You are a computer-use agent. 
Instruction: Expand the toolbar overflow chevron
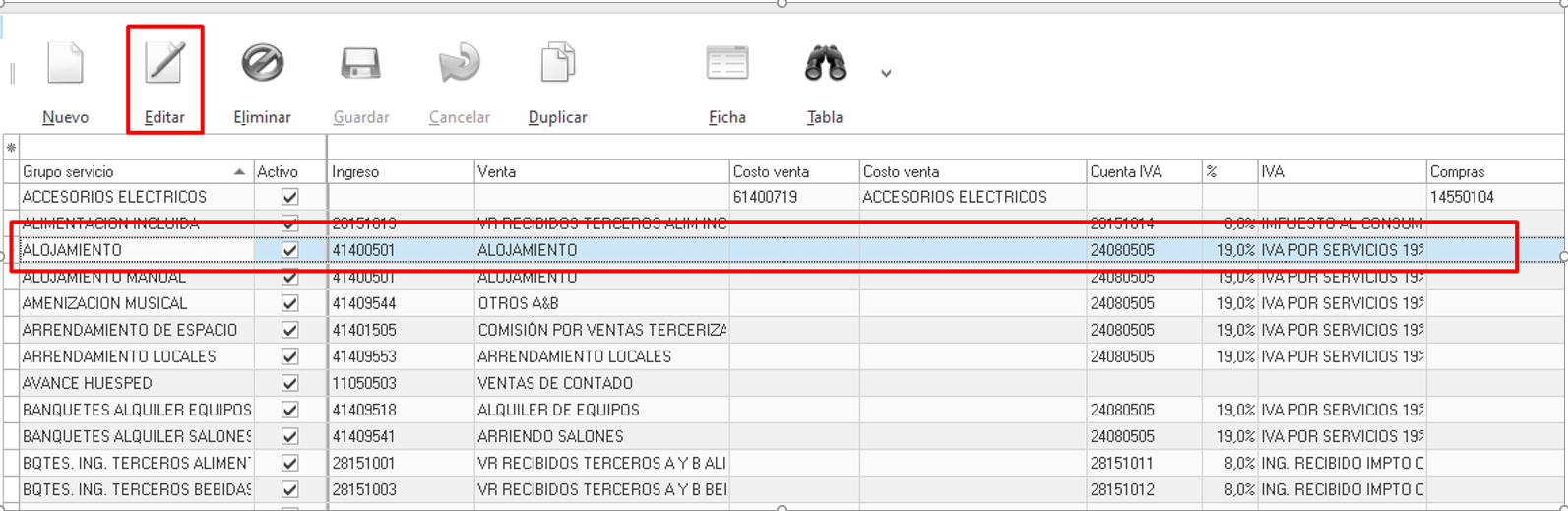(886, 74)
